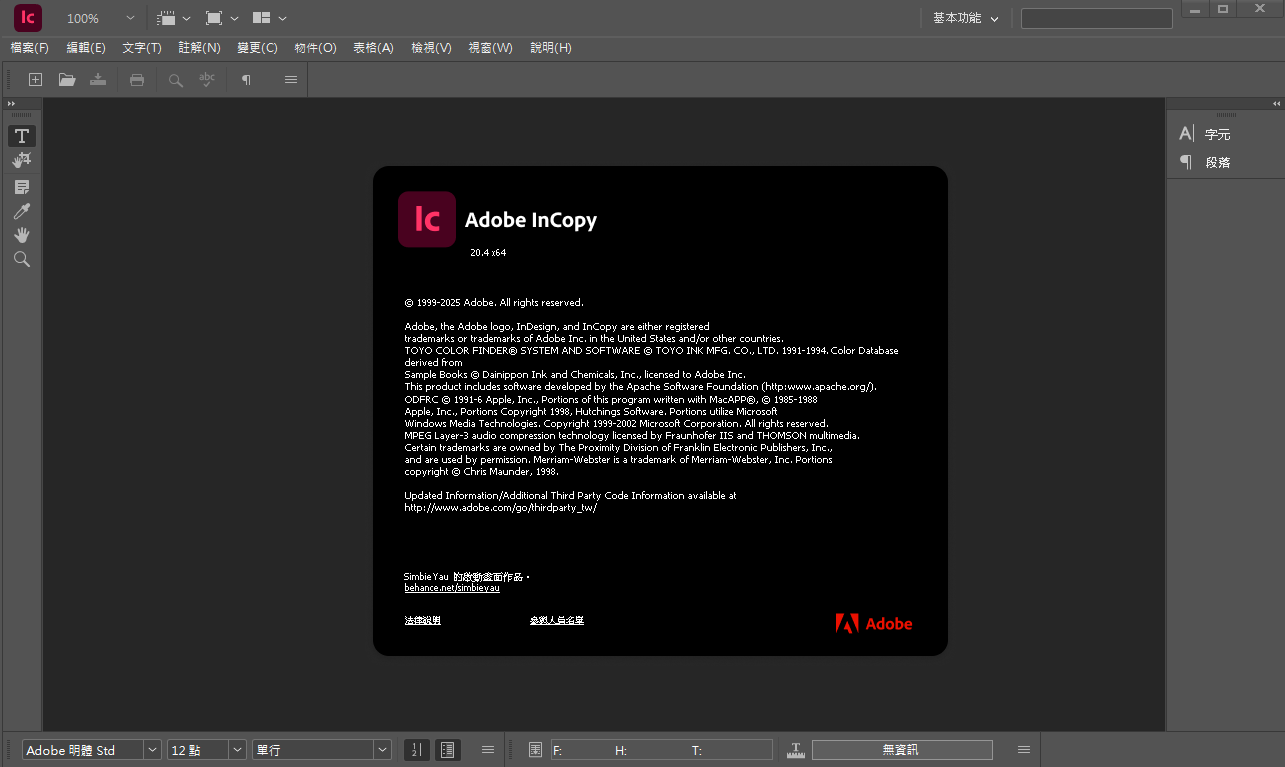Click the save content toolbar icon

pyautogui.click(x=98, y=80)
